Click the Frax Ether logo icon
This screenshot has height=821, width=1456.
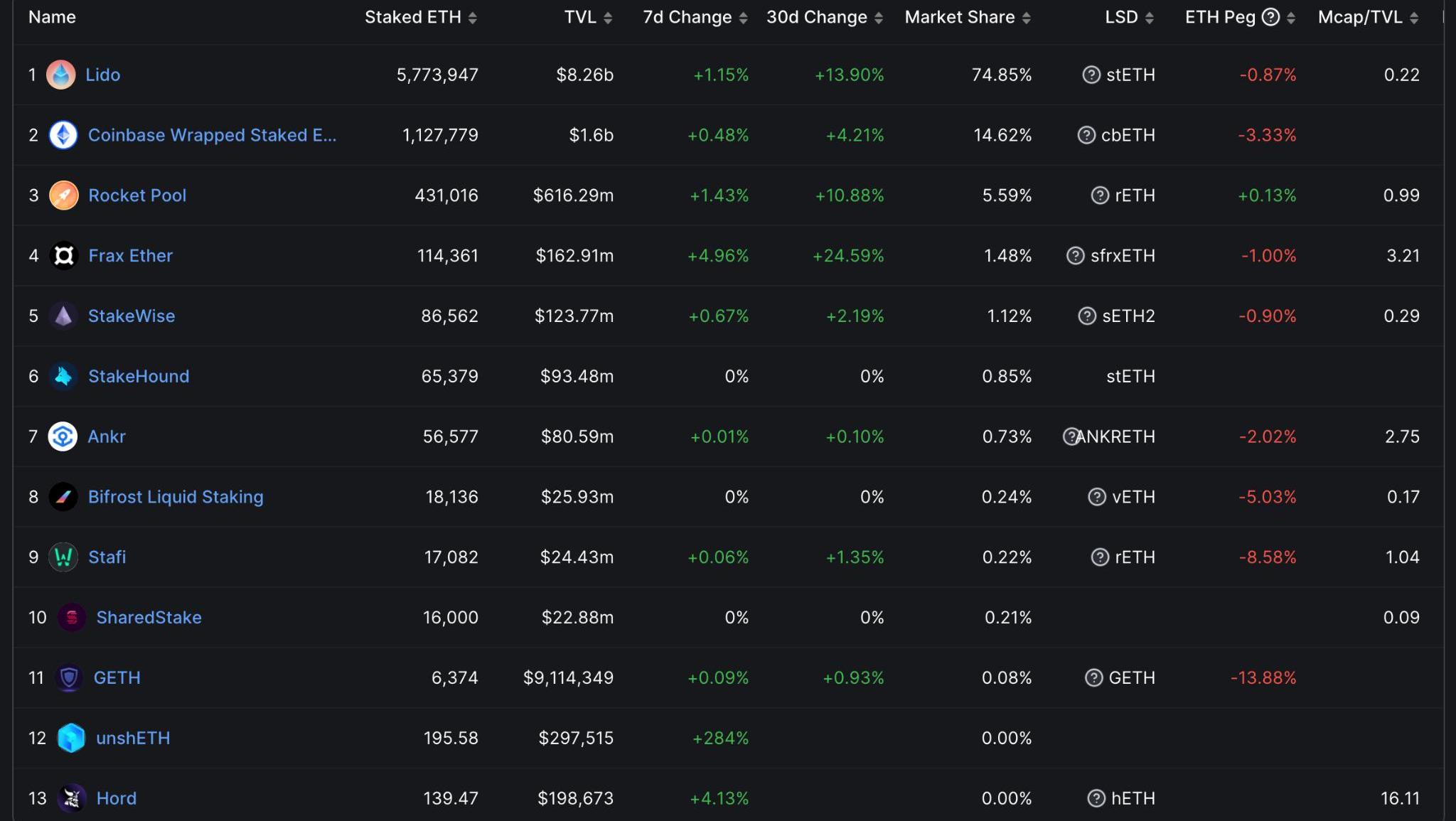(x=63, y=256)
